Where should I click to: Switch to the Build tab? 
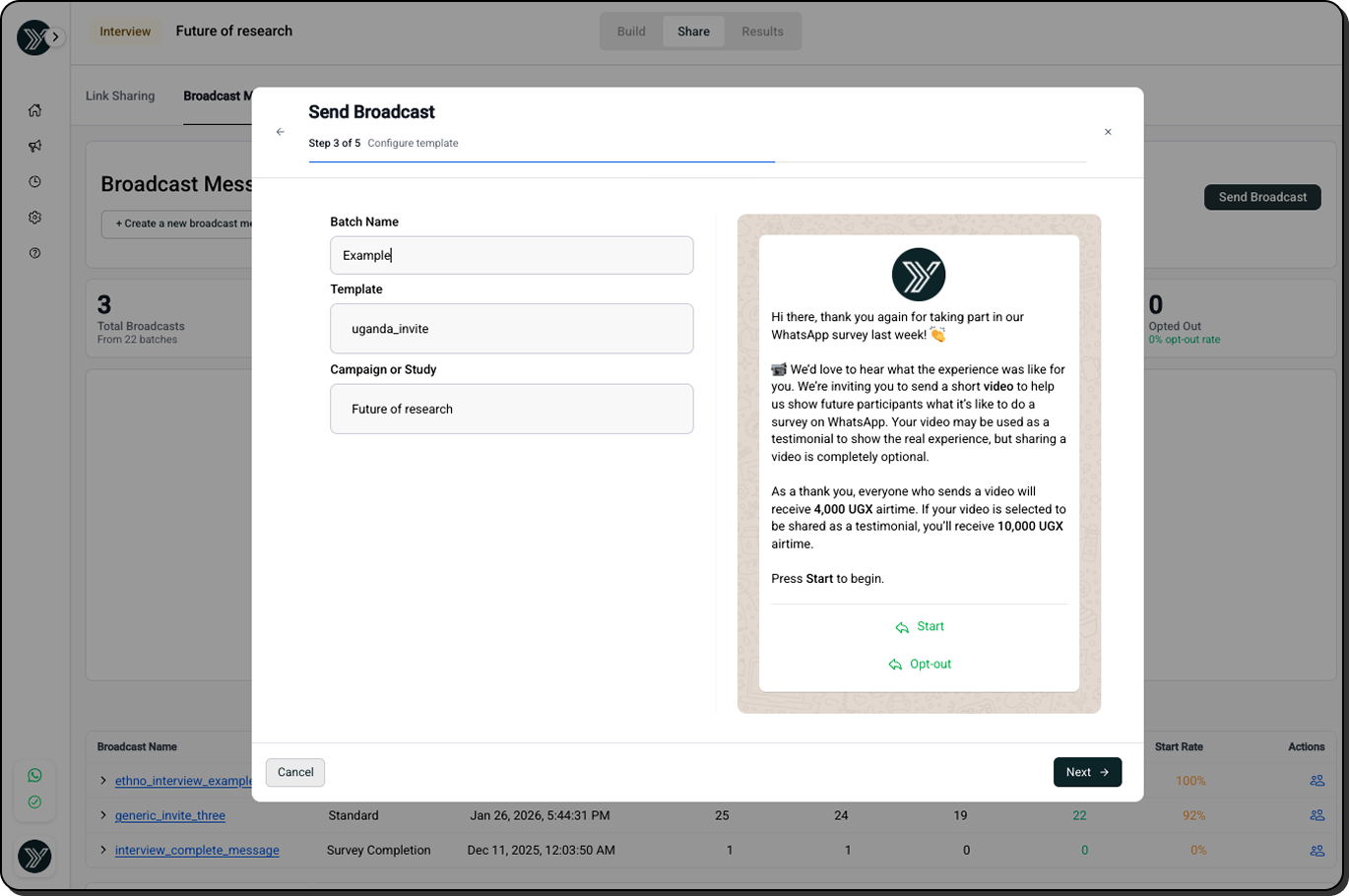point(631,32)
